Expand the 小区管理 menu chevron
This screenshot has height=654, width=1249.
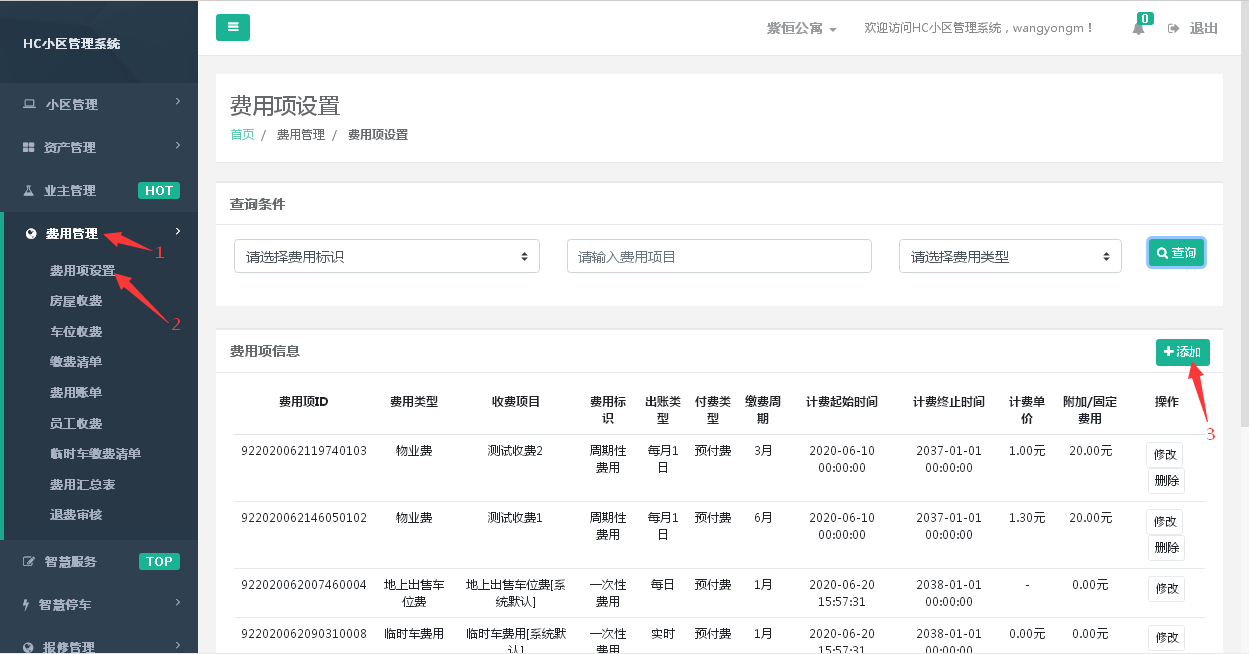point(178,101)
